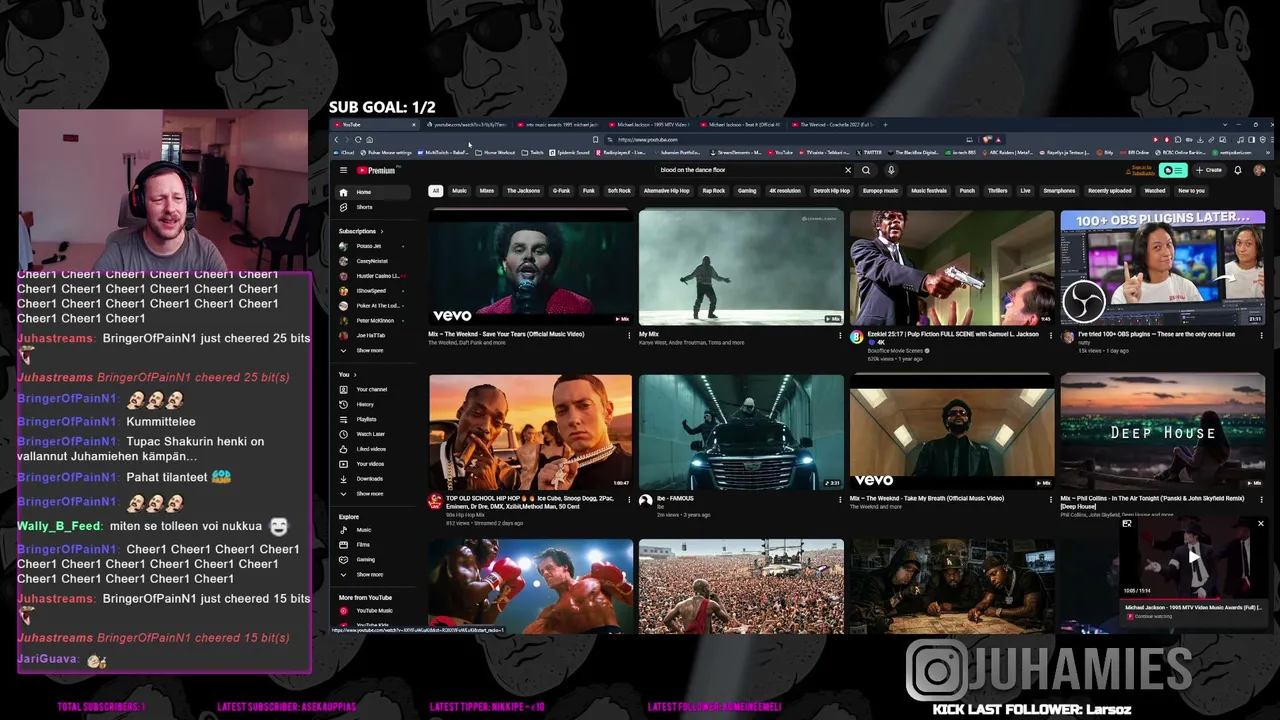
Task: Open CaseyNeistat subscription channel
Action: [371, 261]
